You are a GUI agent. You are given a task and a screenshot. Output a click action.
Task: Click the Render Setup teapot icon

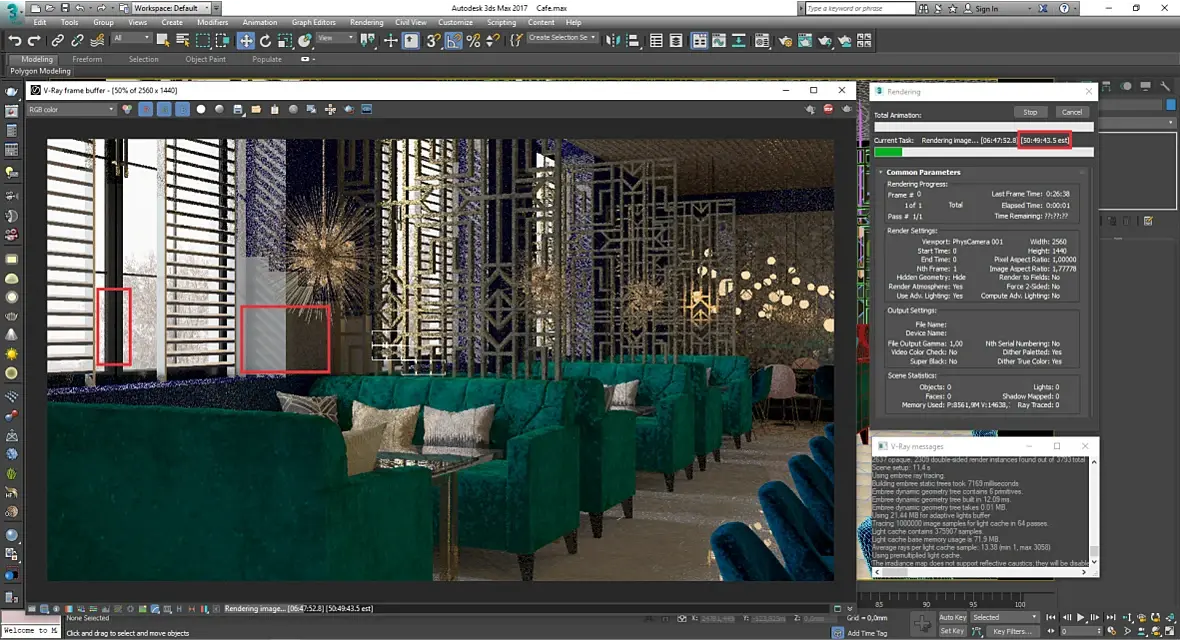[784, 41]
